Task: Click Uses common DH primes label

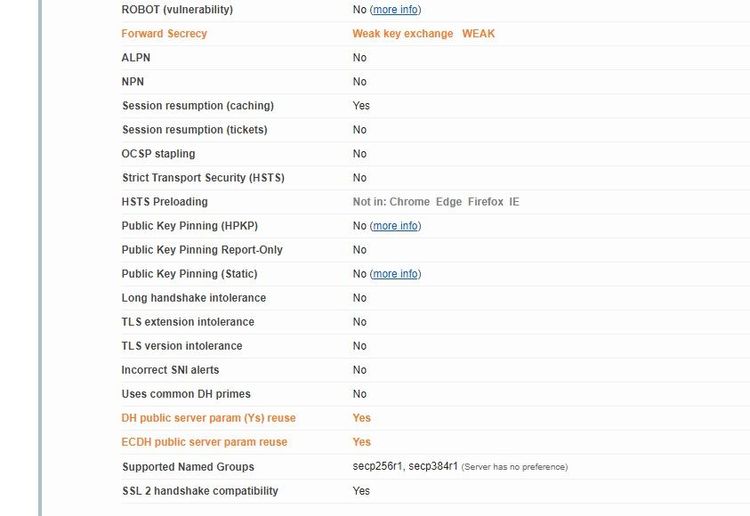Action: (186, 394)
